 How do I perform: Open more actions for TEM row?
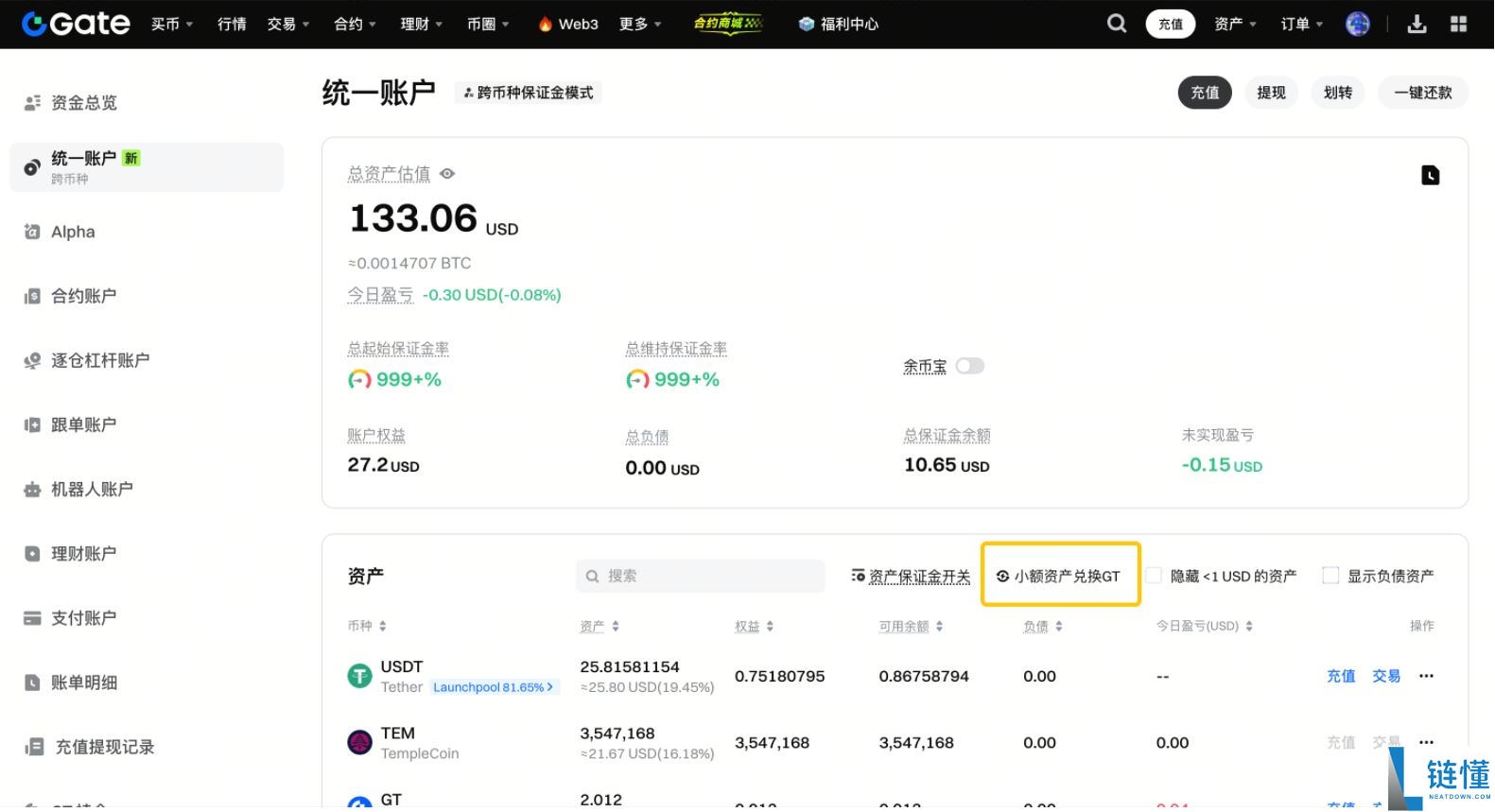(1426, 742)
